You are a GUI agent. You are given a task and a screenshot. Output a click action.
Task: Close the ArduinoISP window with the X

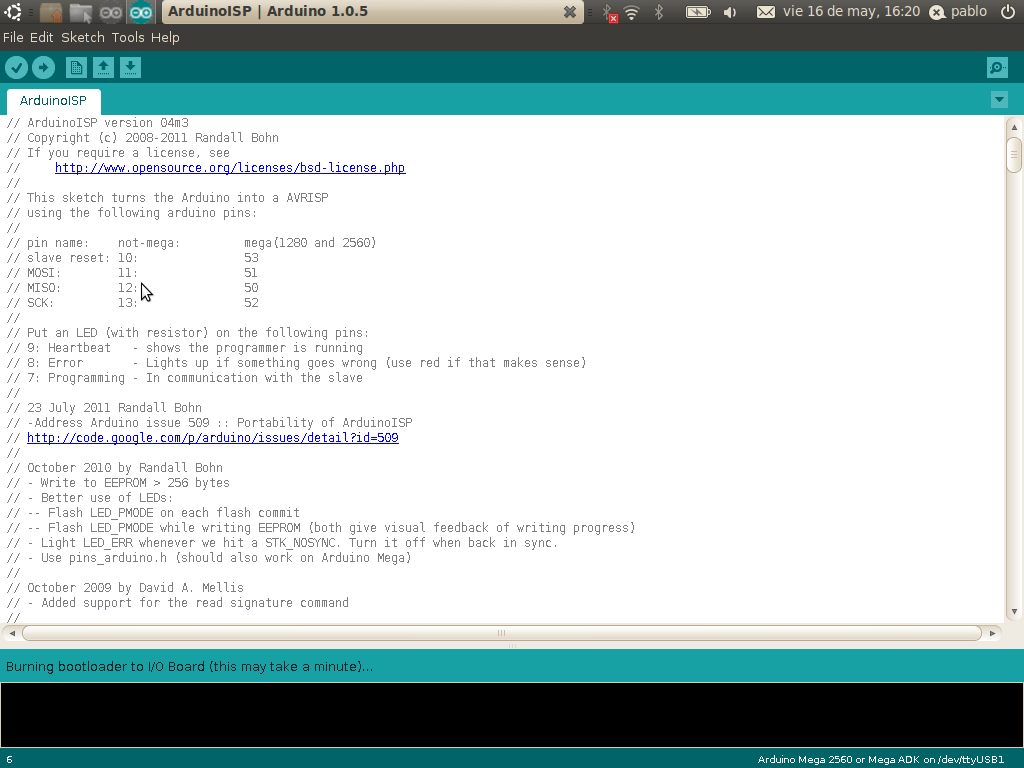[x=569, y=12]
